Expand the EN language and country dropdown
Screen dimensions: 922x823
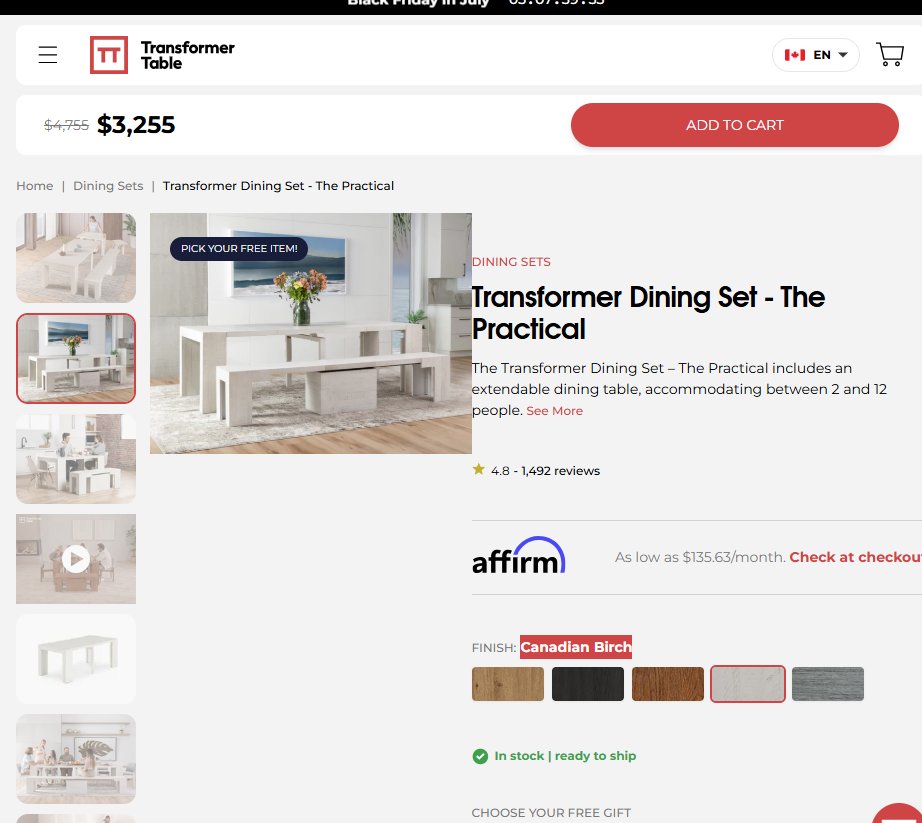816,55
